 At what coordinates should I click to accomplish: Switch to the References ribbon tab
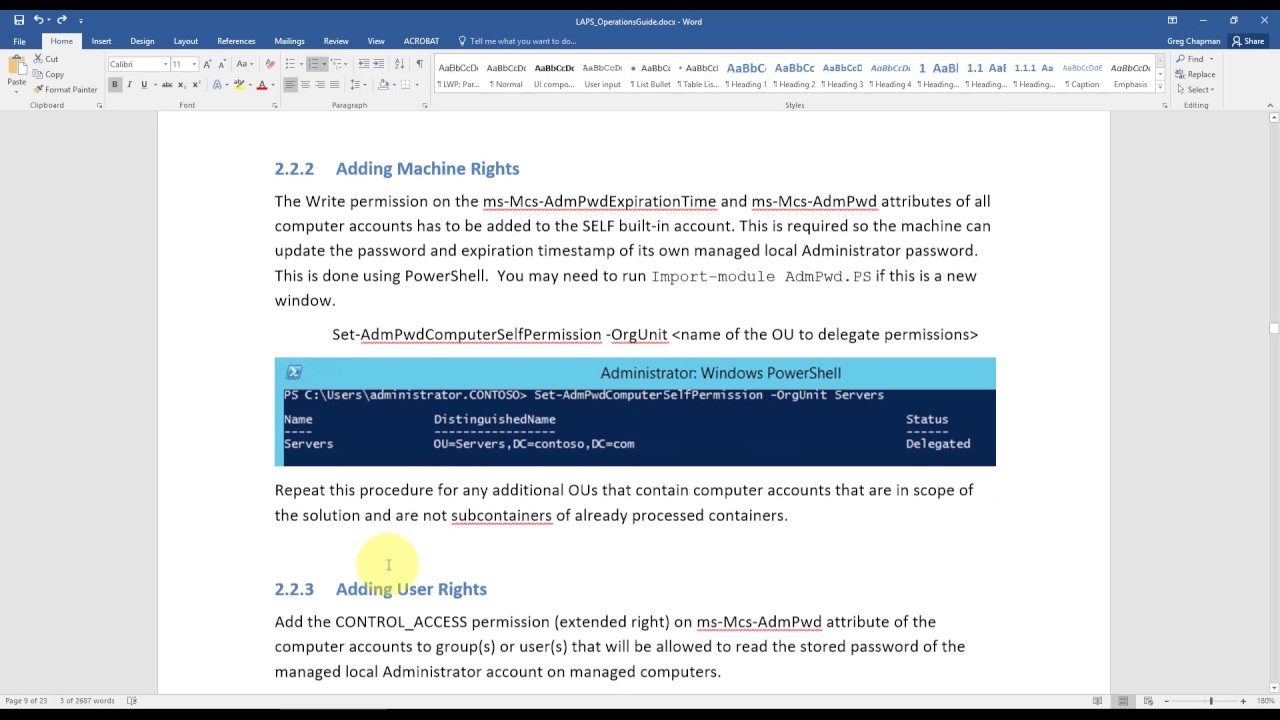(x=236, y=41)
